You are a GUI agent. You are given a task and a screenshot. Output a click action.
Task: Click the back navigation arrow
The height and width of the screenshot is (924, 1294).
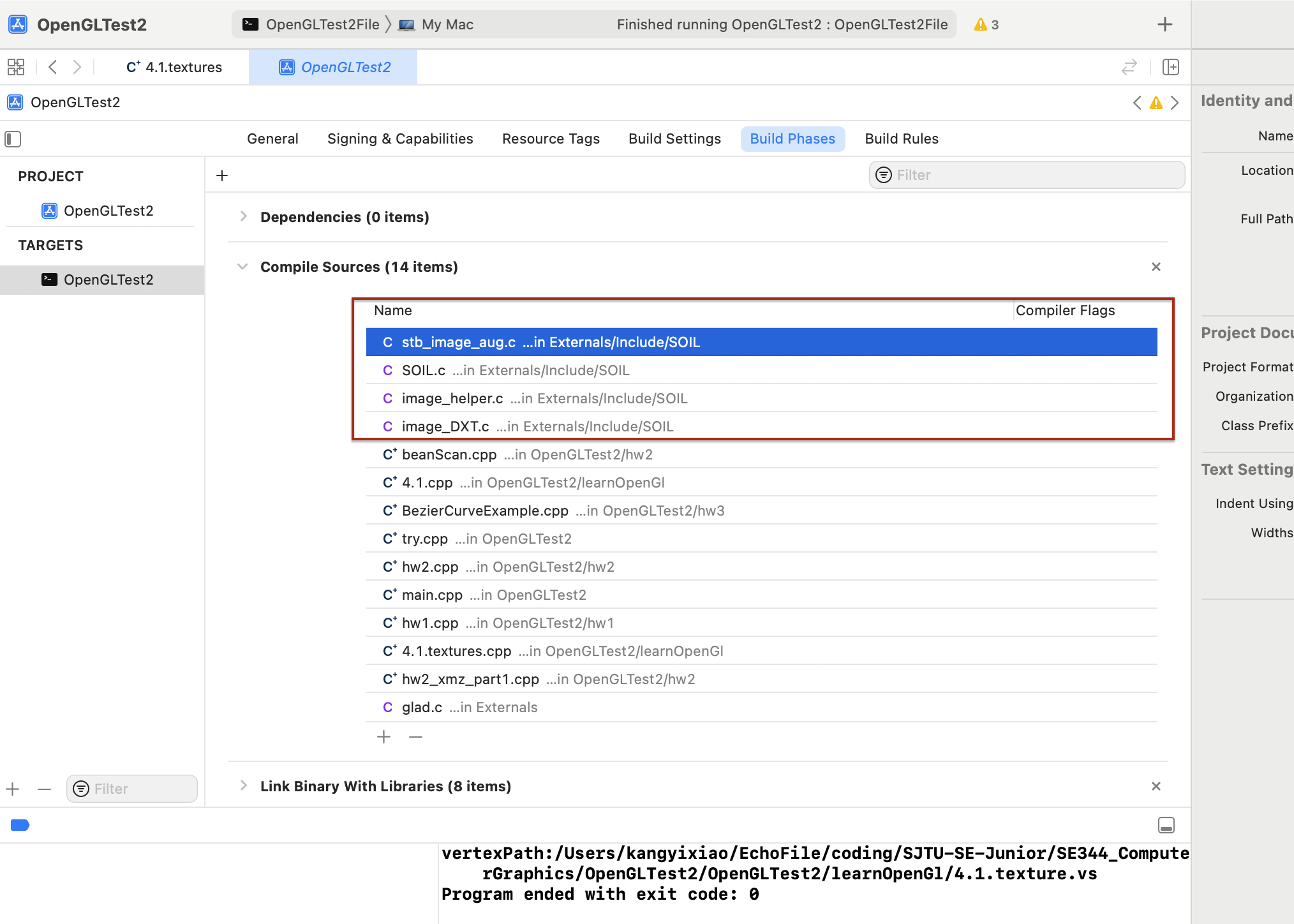click(x=52, y=67)
